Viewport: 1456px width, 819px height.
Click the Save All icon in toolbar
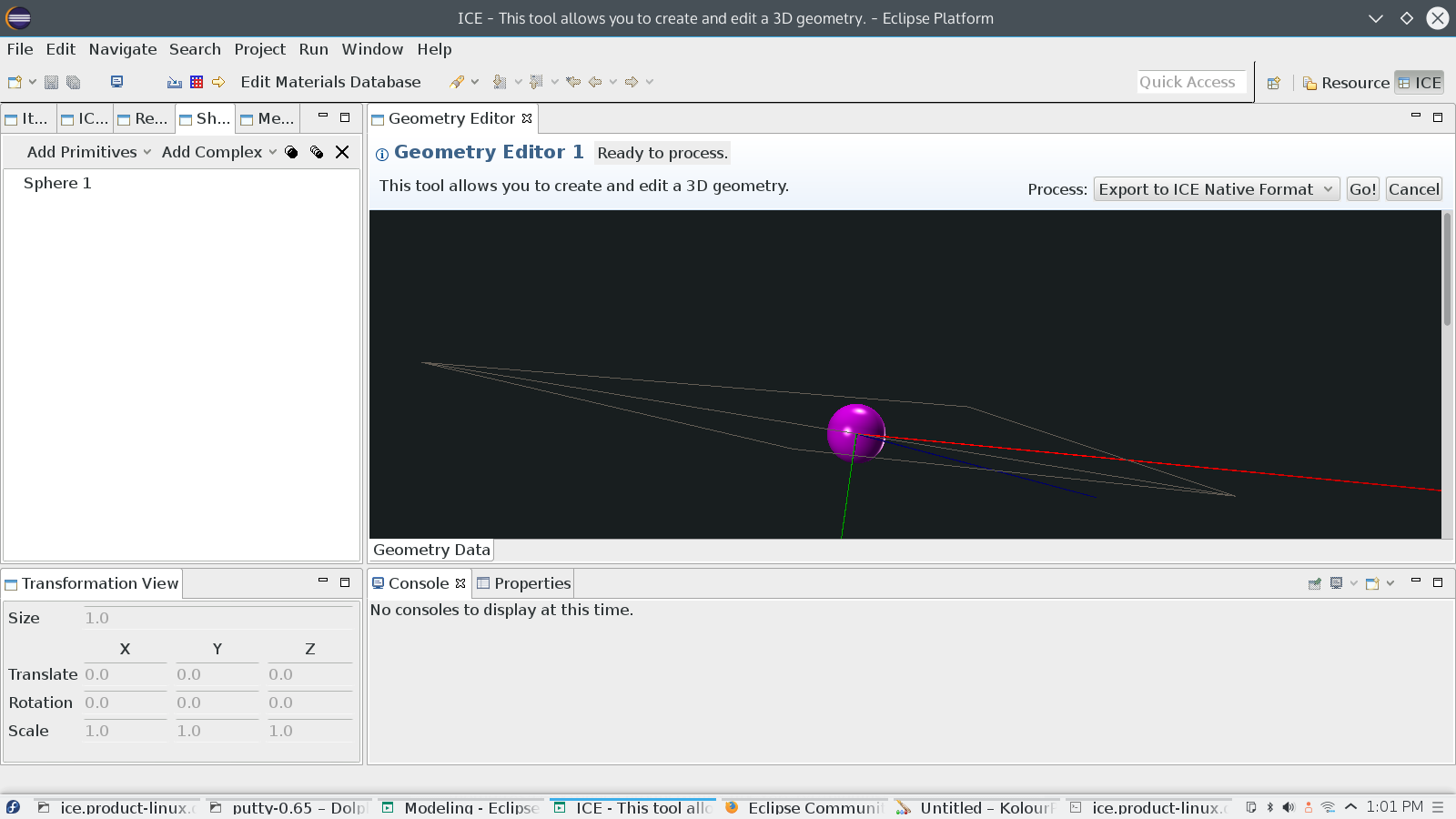(74, 82)
